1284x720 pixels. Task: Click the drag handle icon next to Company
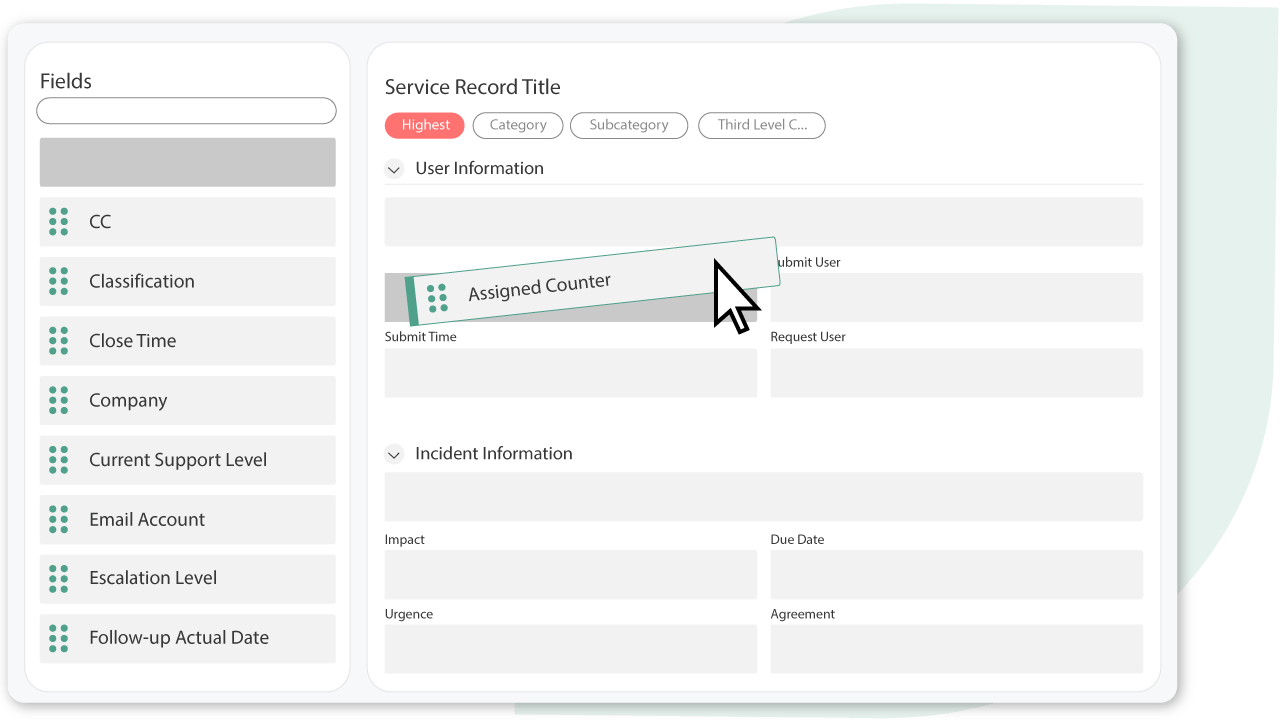click(59, 401)
